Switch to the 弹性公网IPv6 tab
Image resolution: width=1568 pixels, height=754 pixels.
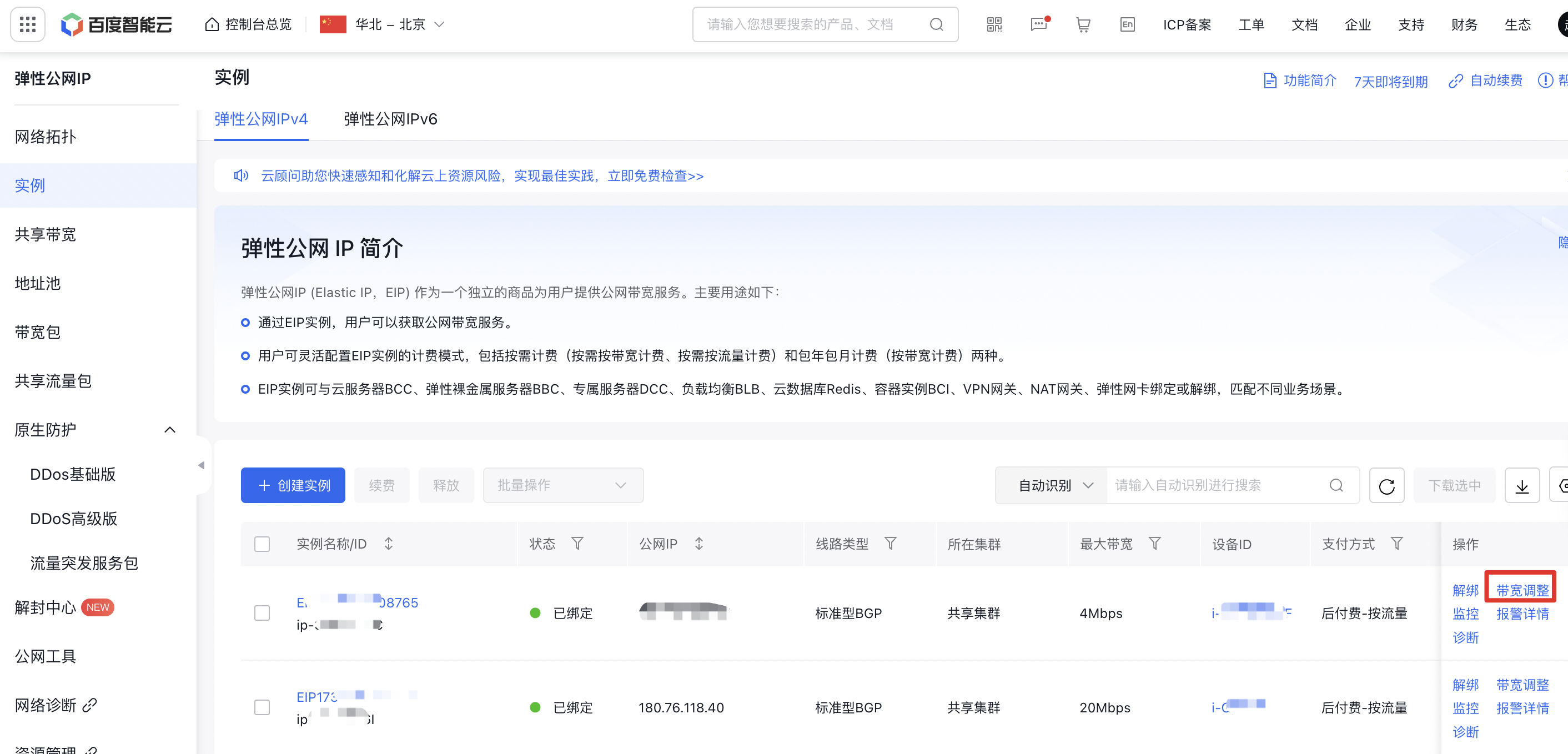[x=391, y=119]
